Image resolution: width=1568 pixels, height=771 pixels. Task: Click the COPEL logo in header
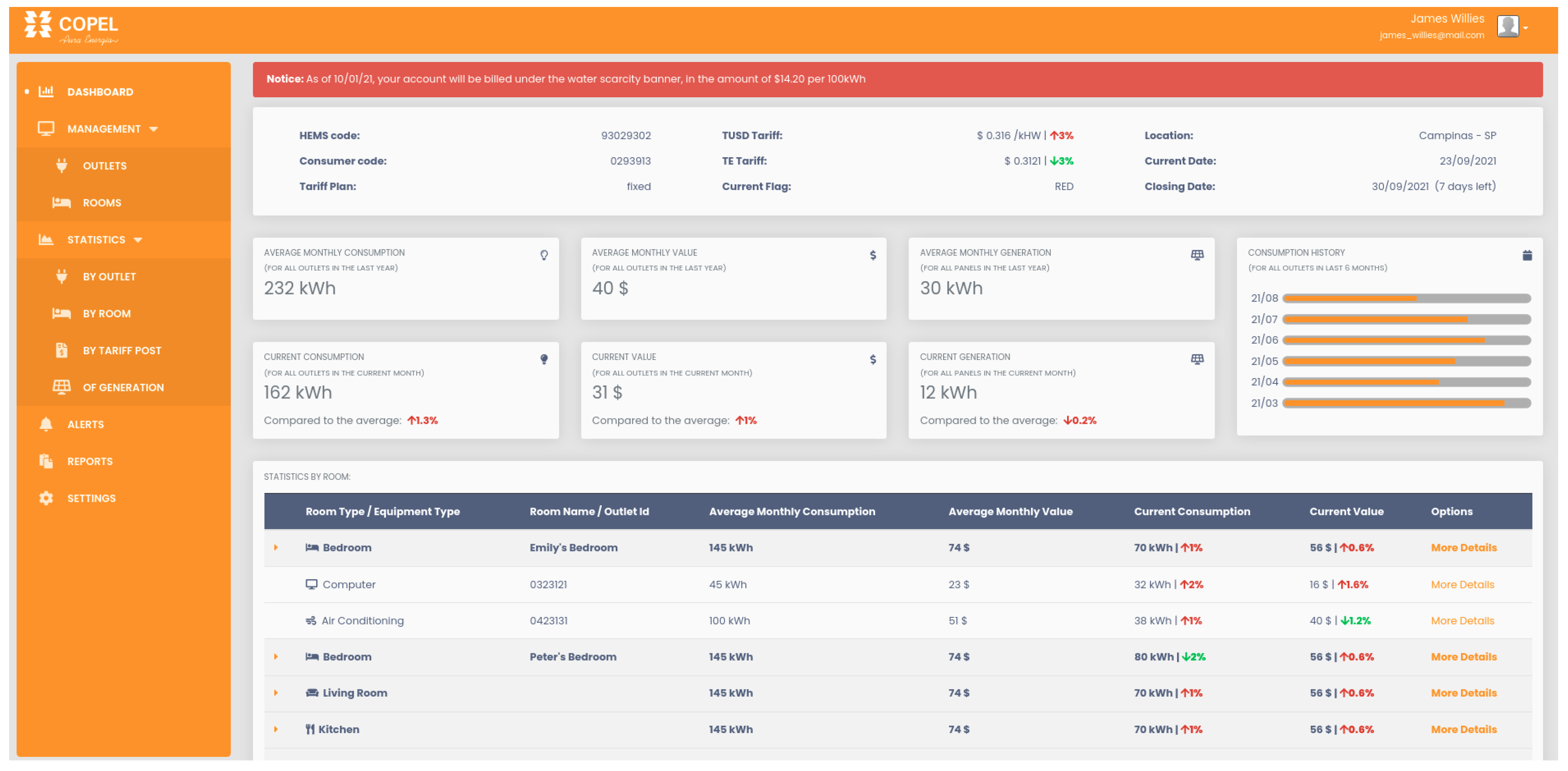[71, 28]
